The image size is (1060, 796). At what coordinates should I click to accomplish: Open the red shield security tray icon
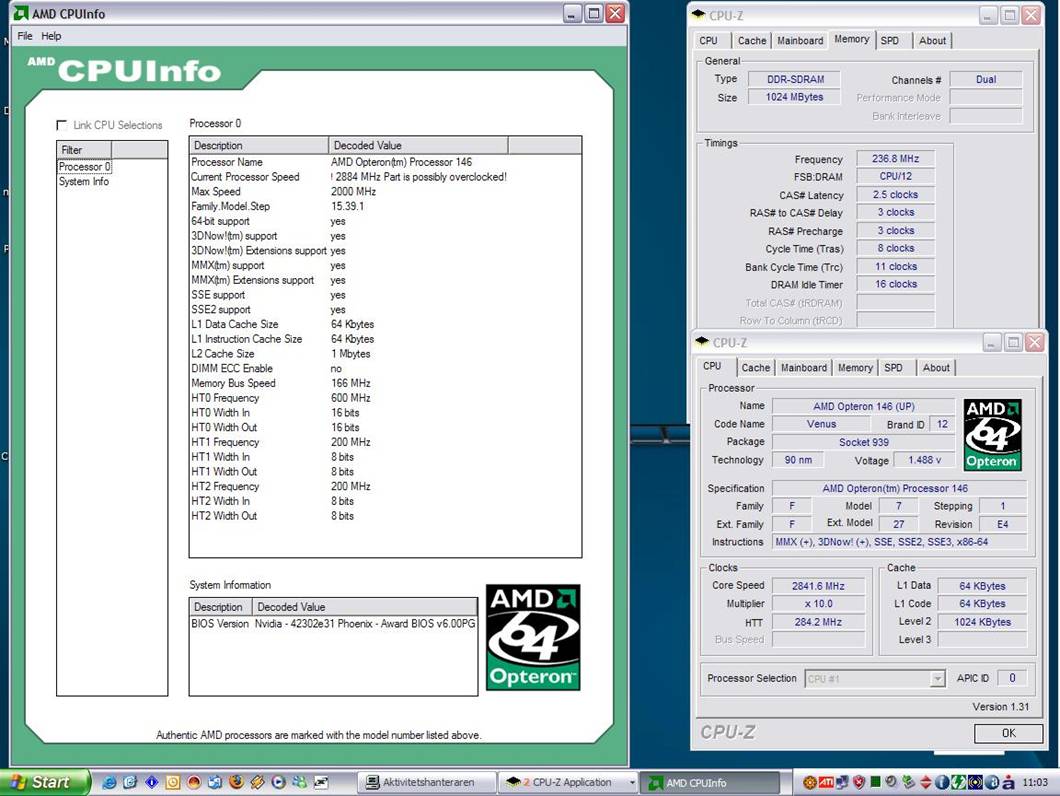point(859,782)
